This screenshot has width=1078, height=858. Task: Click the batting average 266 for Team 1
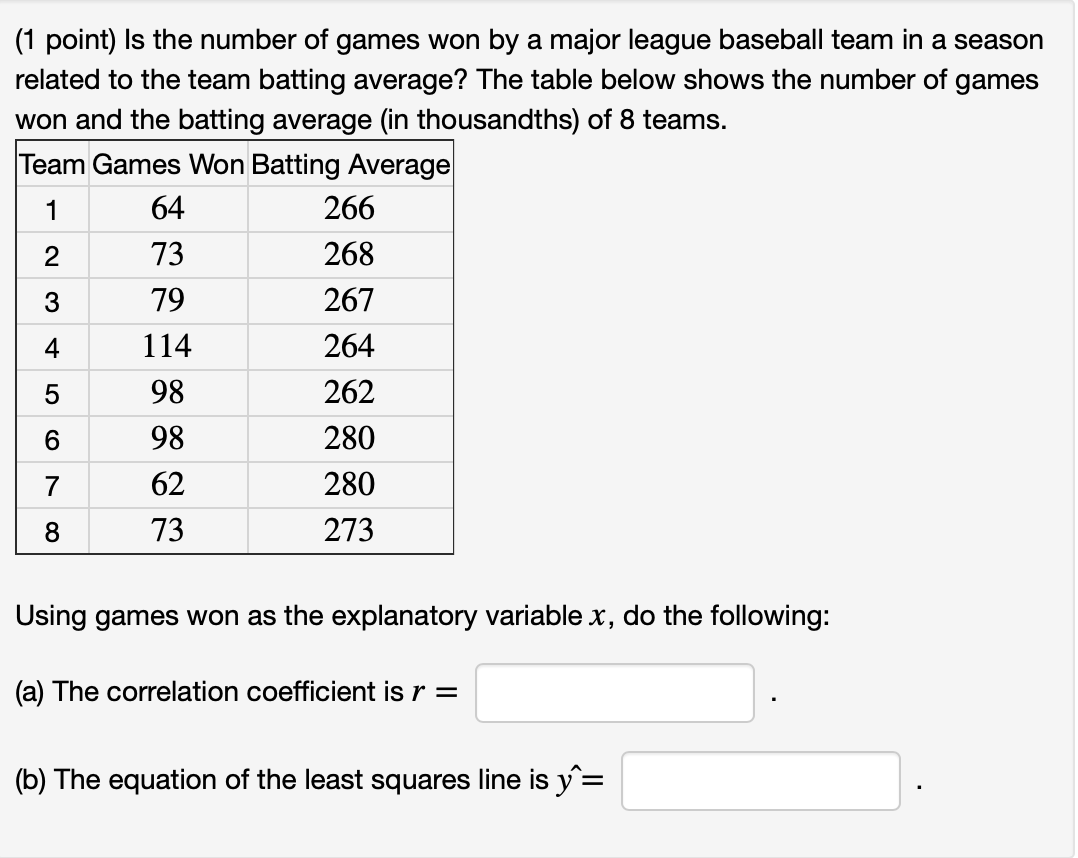[349, 209]
